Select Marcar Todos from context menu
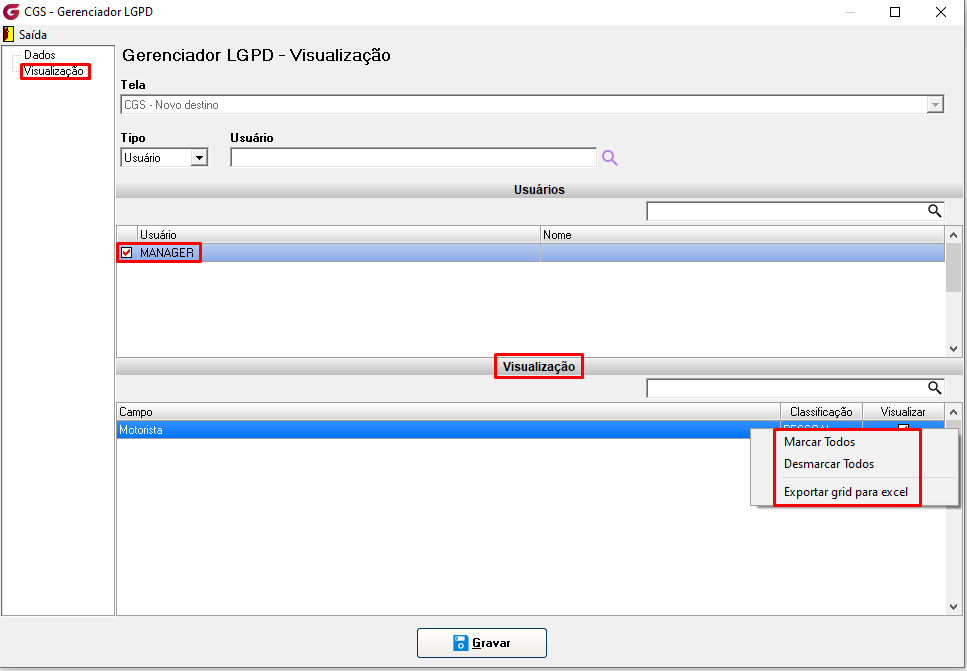 [819, 442]
